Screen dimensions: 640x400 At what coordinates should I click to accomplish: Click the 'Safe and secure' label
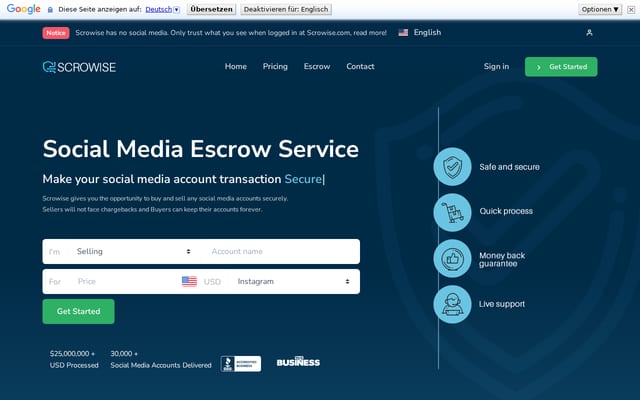pos(509,167)
